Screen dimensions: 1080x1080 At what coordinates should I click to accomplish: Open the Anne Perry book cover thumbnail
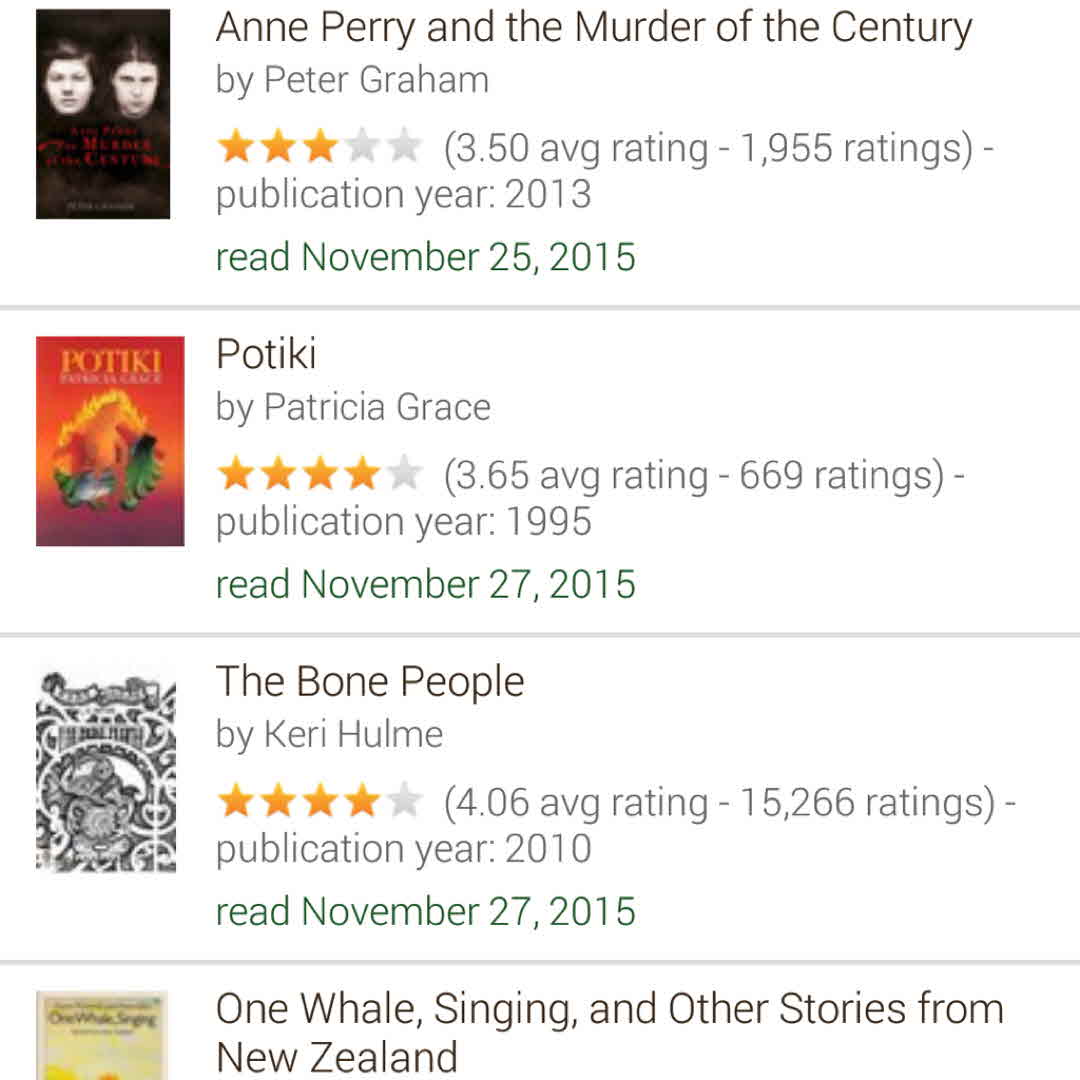[x=103, y=114]
